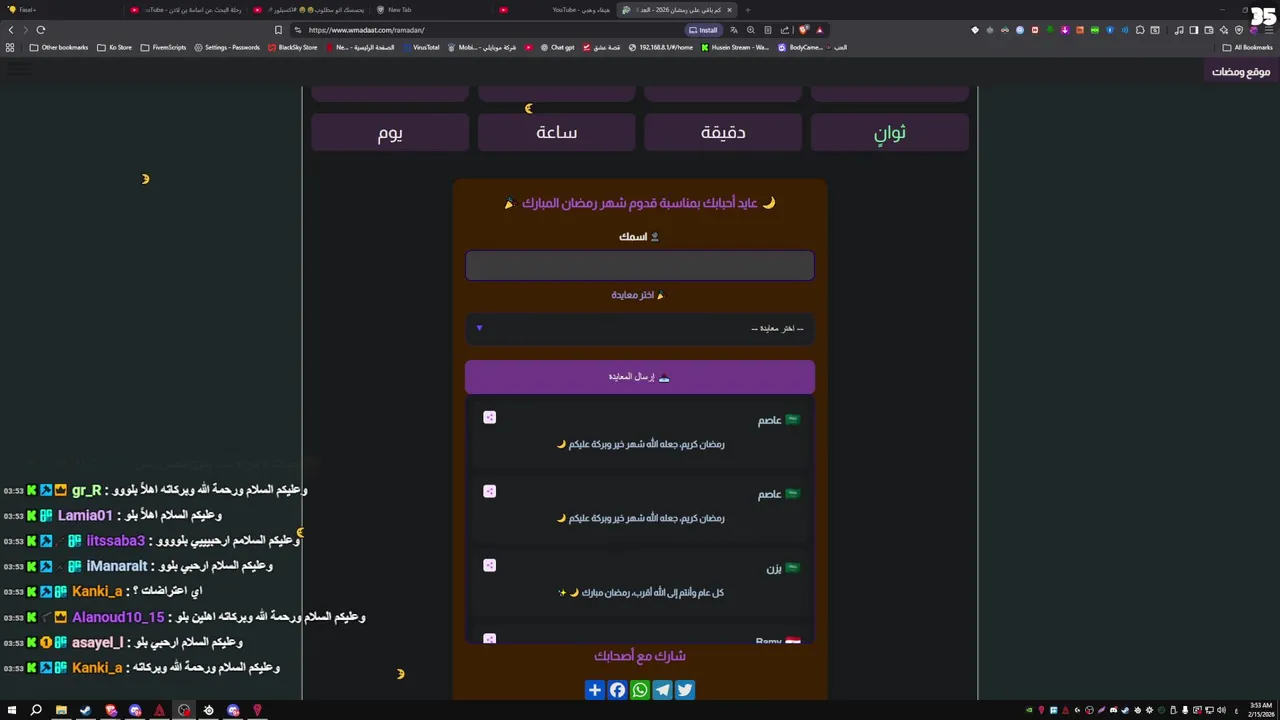
Task: Open the Ko Store bookmark
Action: pos(115,47)
